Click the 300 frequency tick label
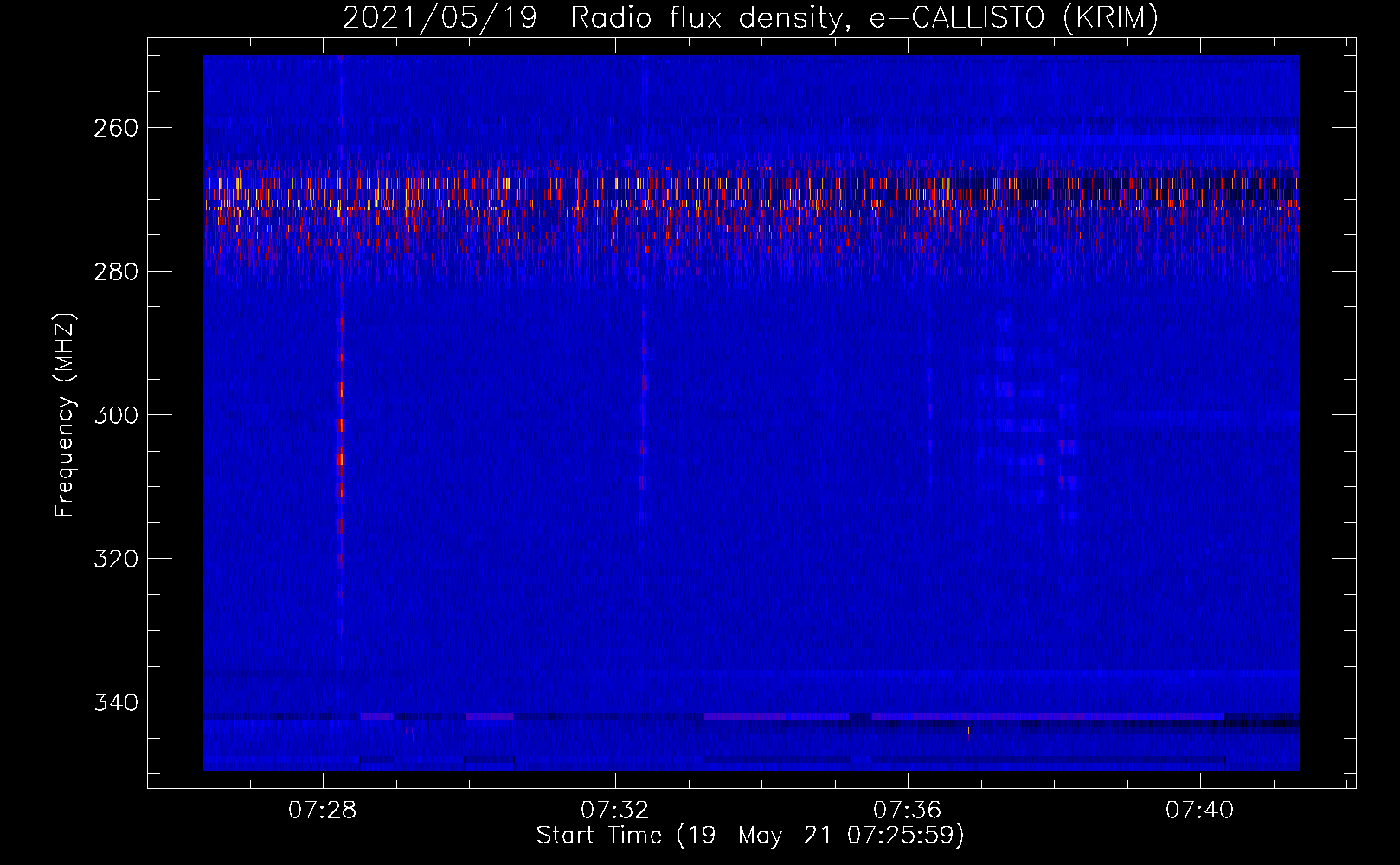The image size is (1400, 865). tap(115, 415)
